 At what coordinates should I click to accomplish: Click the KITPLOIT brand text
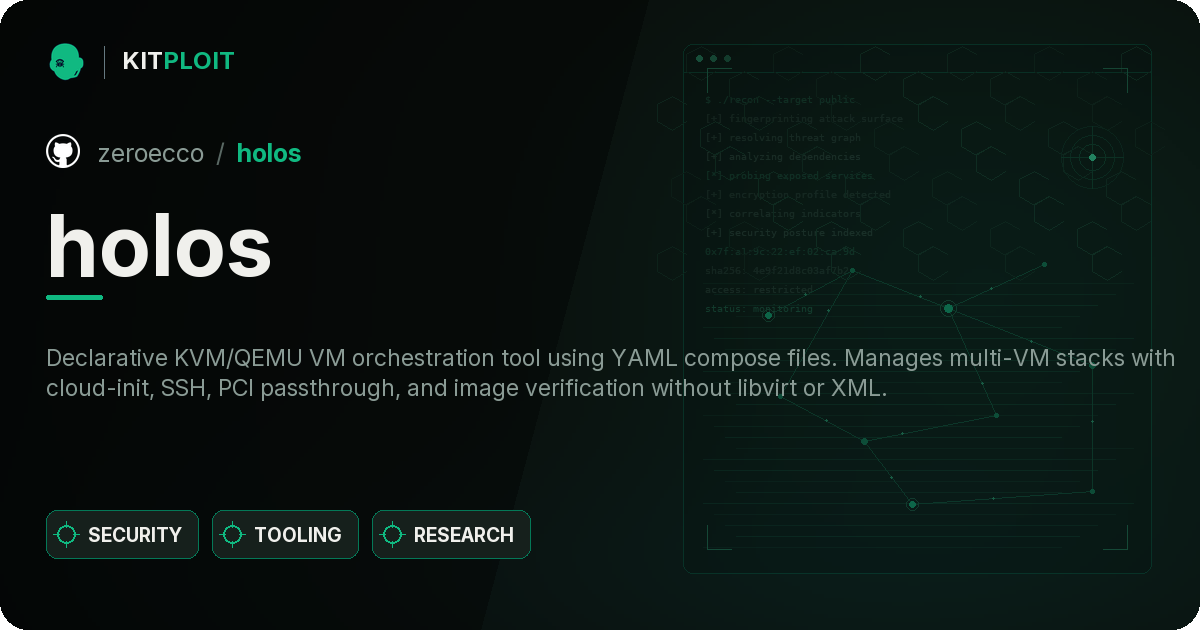178,61
